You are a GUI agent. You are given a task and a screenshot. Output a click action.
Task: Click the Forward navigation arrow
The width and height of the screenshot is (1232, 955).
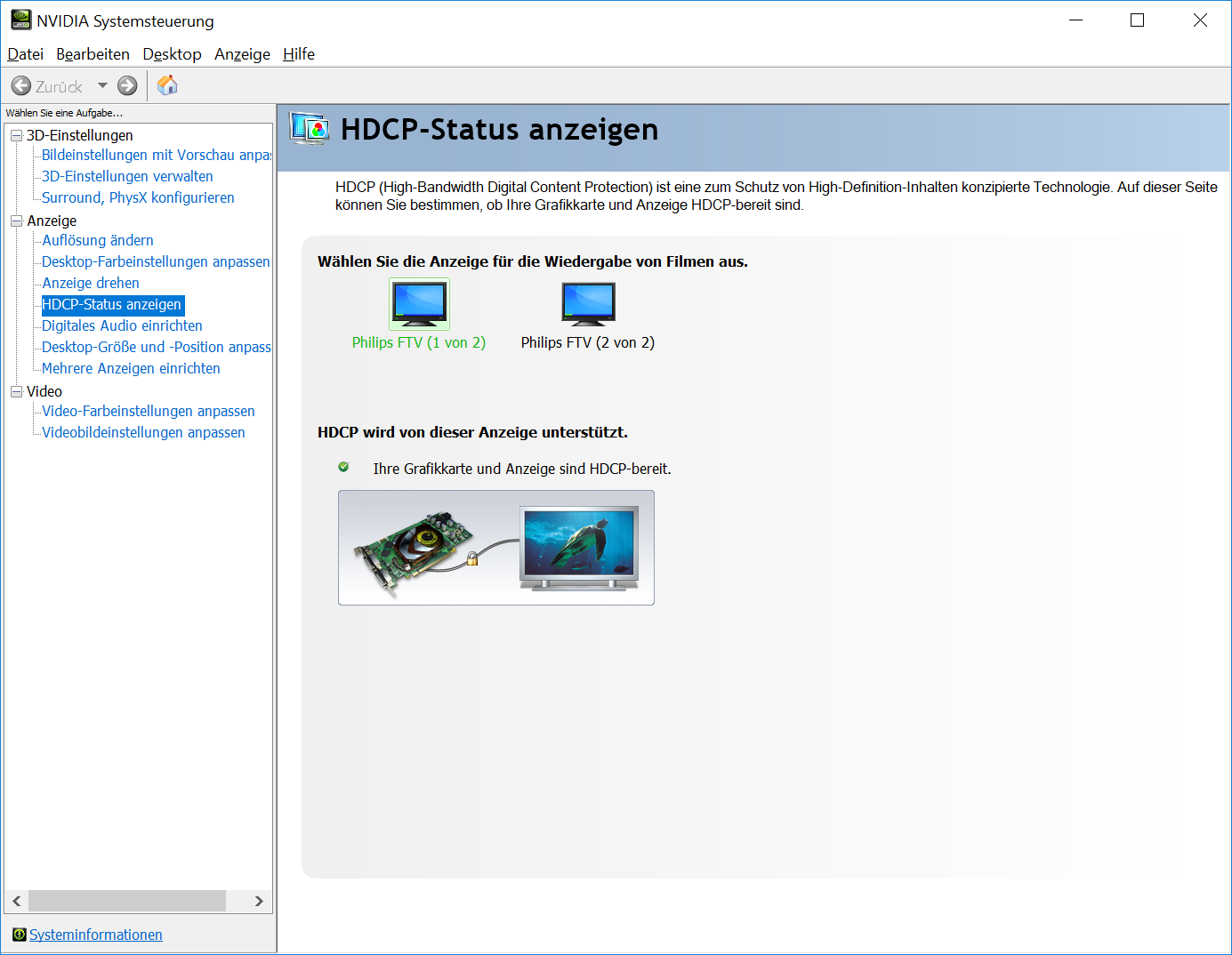[x=126, y=85]
